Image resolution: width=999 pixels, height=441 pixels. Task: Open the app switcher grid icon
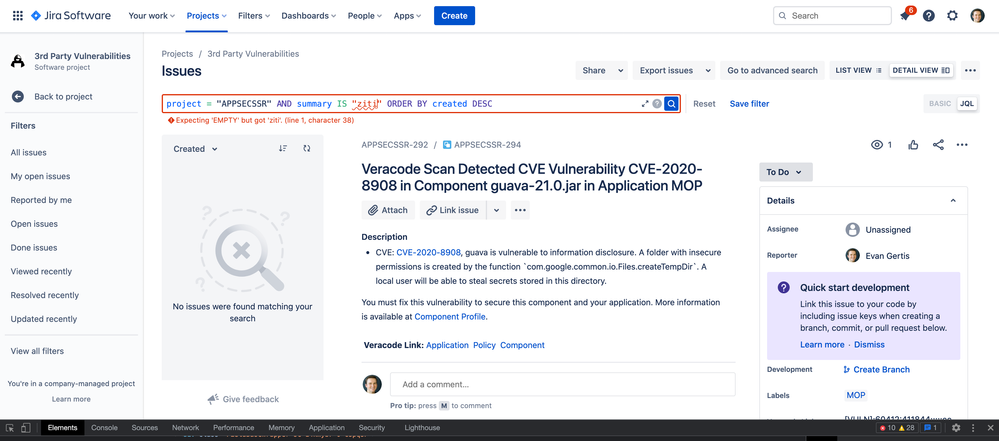[18, 15]
